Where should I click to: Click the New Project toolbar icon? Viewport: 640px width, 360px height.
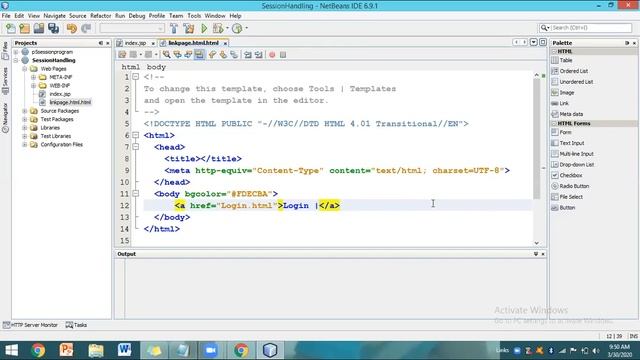coord(24,28)
